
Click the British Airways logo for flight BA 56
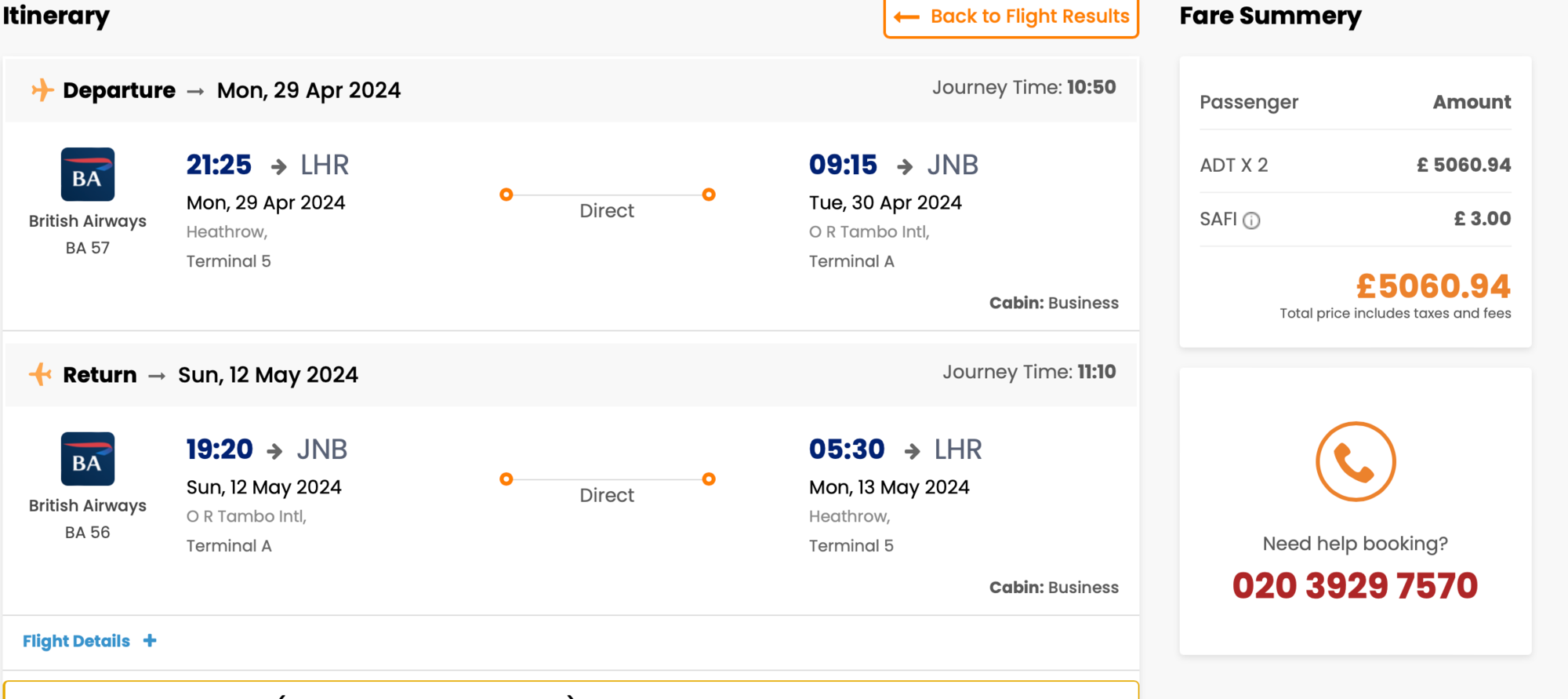click(87, 459)
